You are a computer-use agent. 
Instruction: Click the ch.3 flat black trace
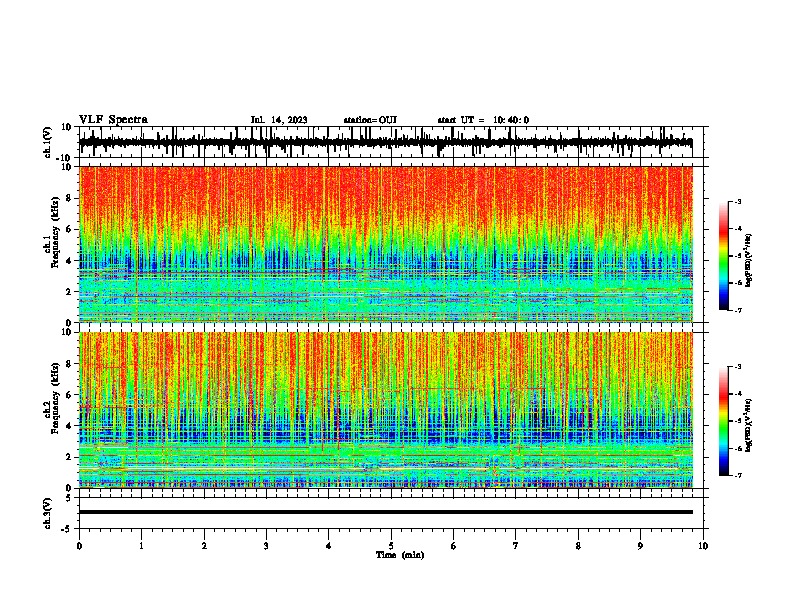point(386,512)
